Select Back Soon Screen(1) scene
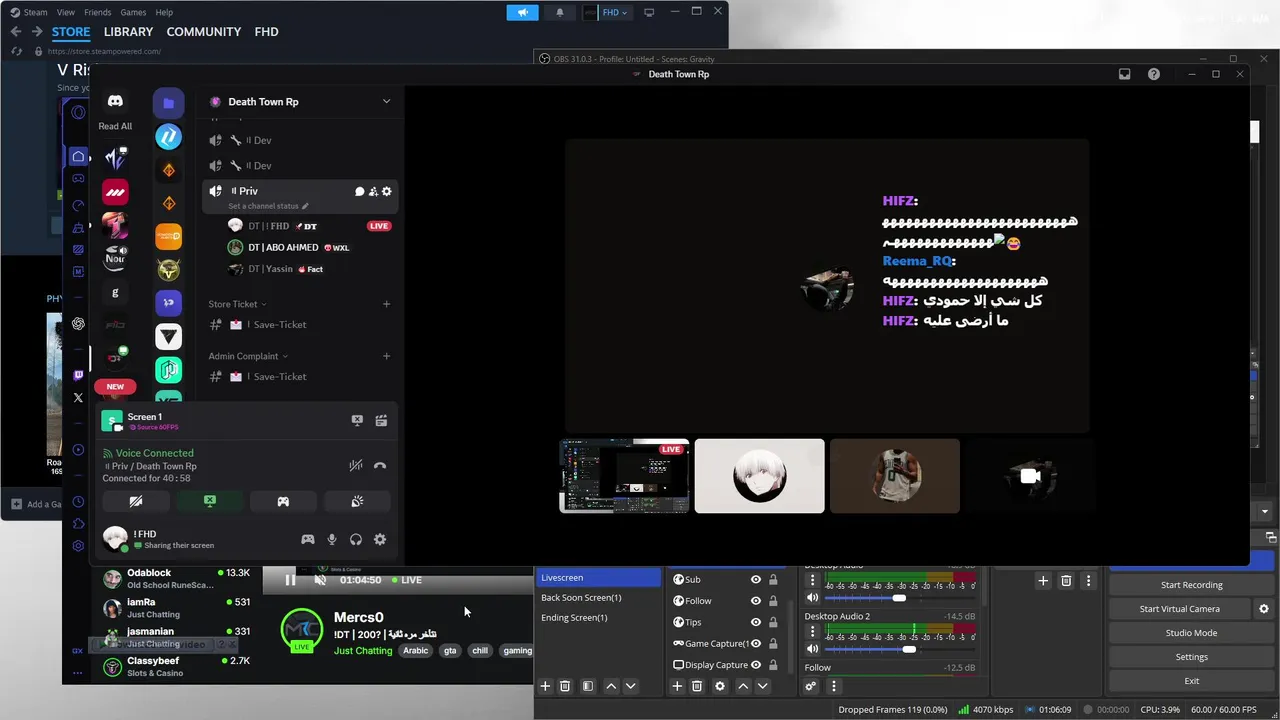This screenshot has height=720, width=1280. (598, 597)
